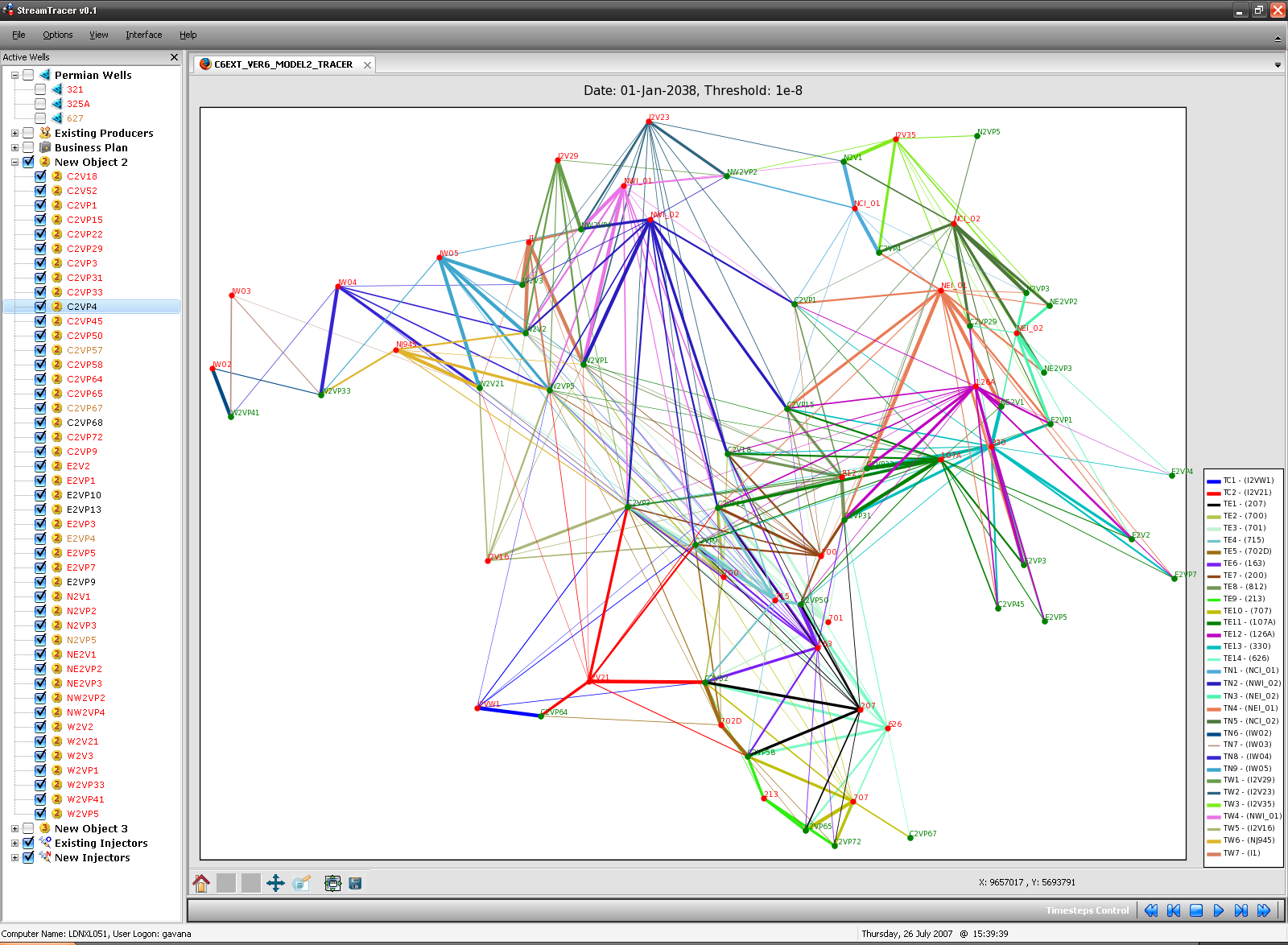Viewport: 1288px width, 945px height.
Task: Click the fit-to-window icon
Action: [332, 883]
